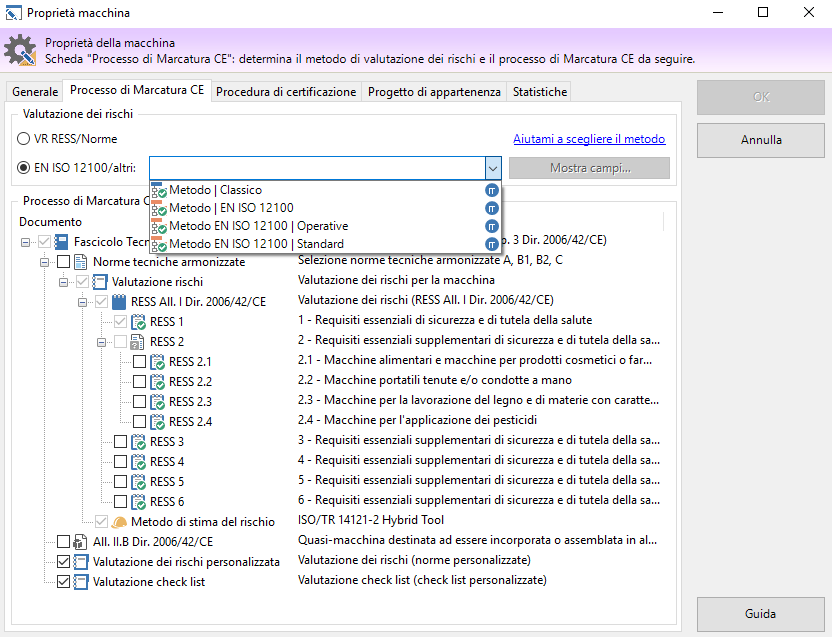The height and width of the screenshot is (637, 832).
Task: Open the Aiutami a scegliere il metodo link
Action: [589, 139]
